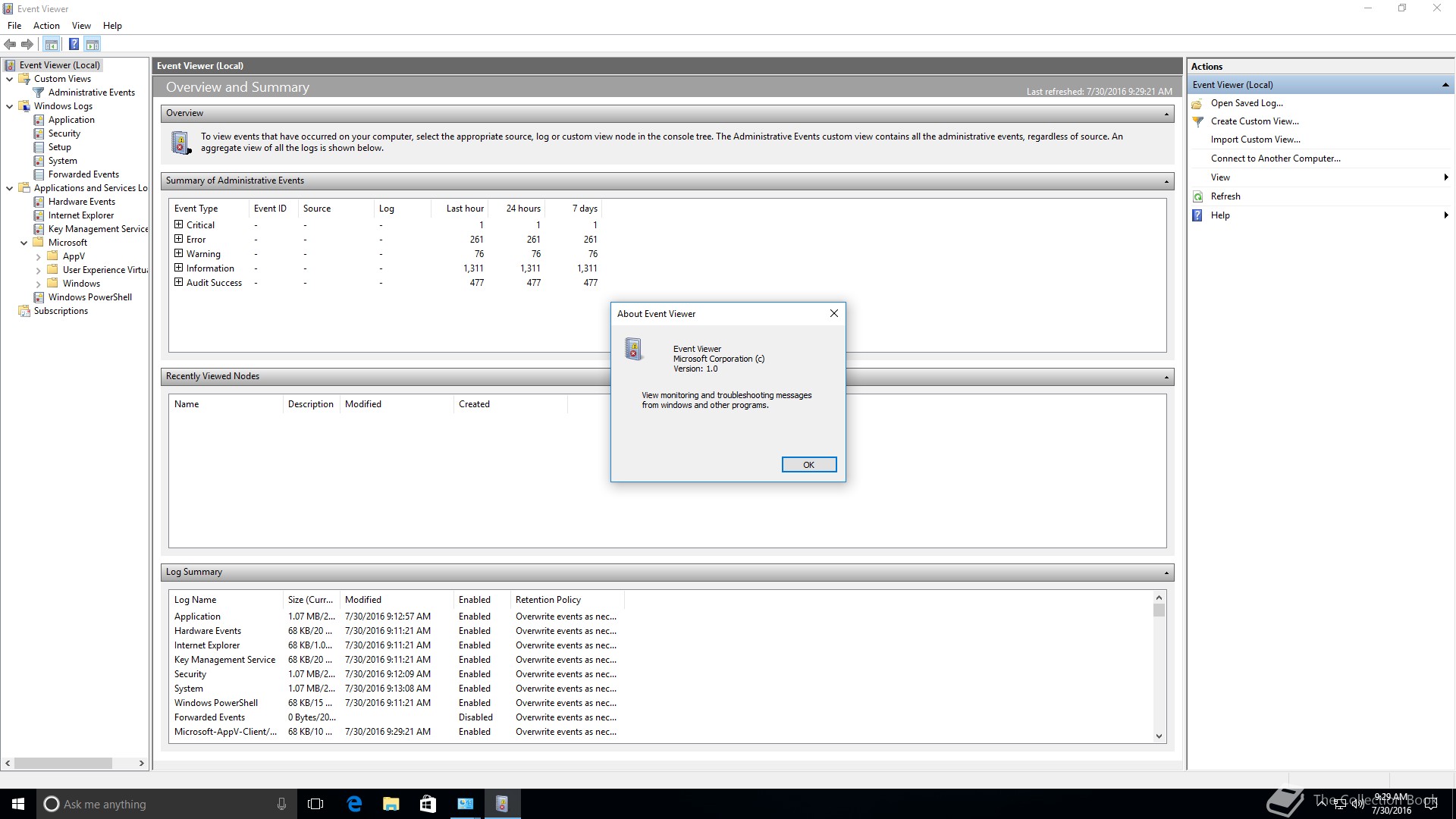The image size is (1456, 819).
Task: Click the Windows PowerShell log icon
Action: [x=39, y=297]
